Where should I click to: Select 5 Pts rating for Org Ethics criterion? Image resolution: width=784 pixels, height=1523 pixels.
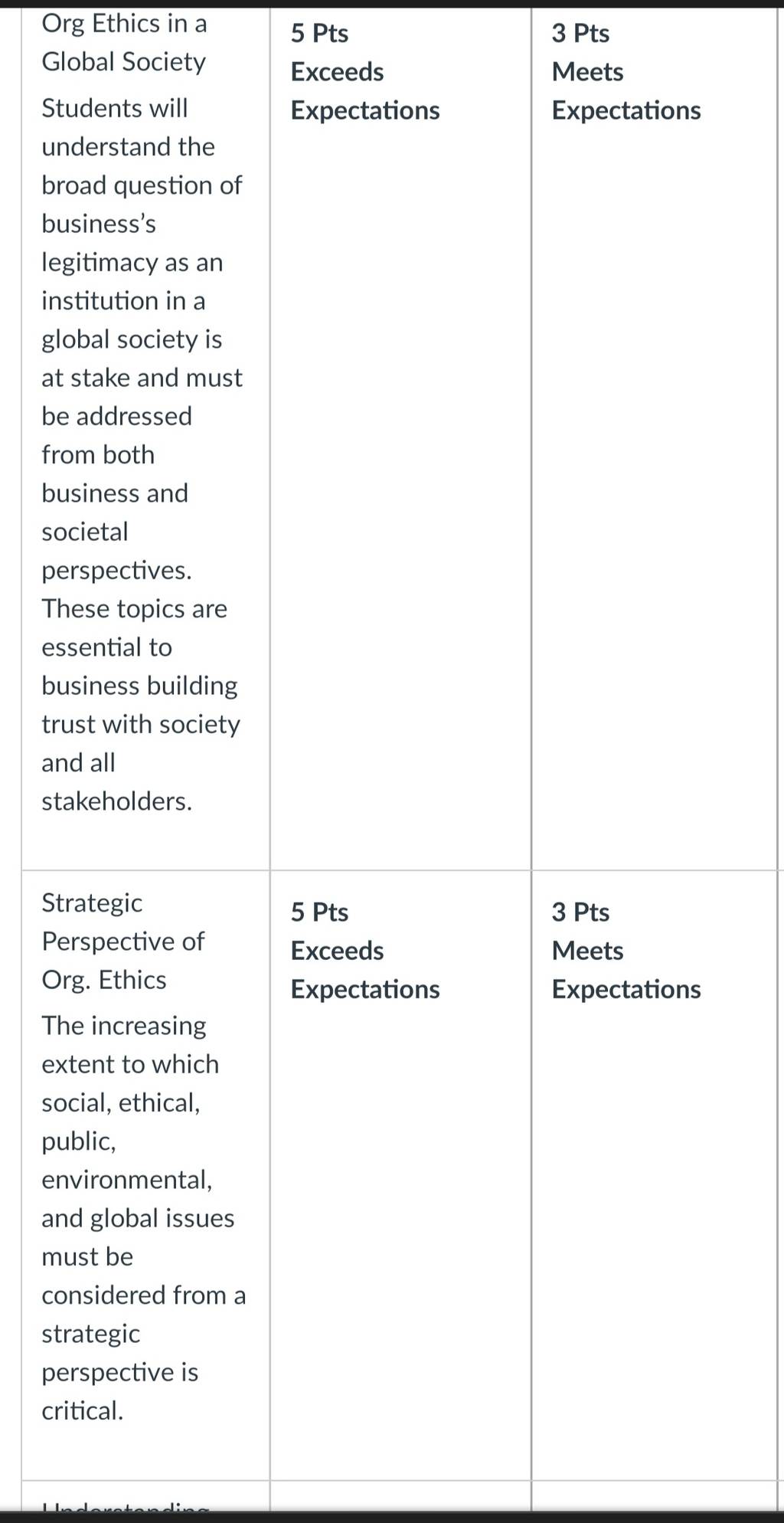319,33
